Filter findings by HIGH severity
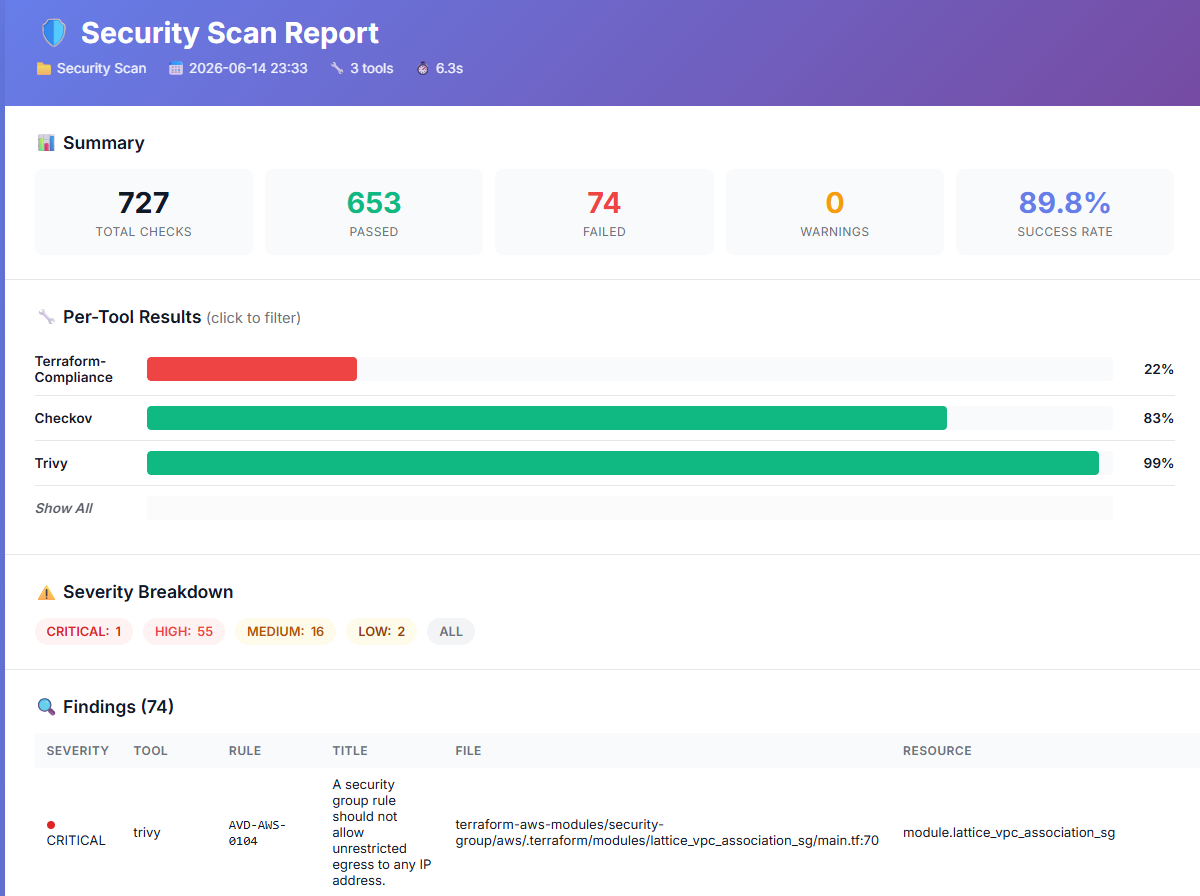1200x896 pixels. pyautogui.click(x=184, y=632)
